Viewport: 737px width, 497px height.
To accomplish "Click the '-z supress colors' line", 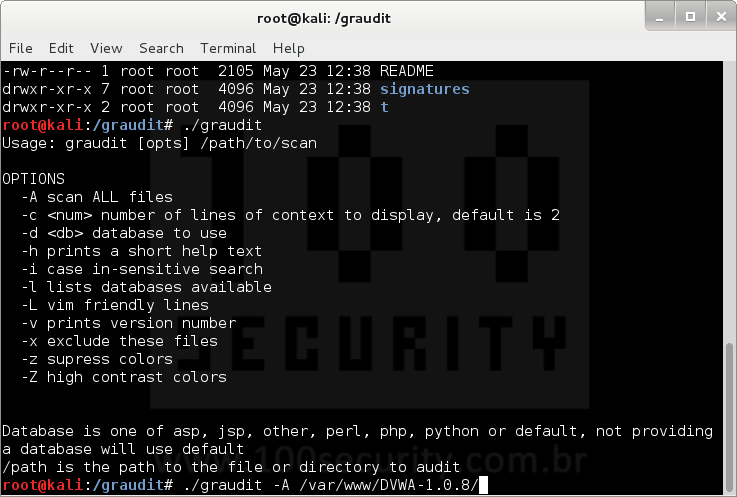I will pyautogui.click(x=97, y=359).
